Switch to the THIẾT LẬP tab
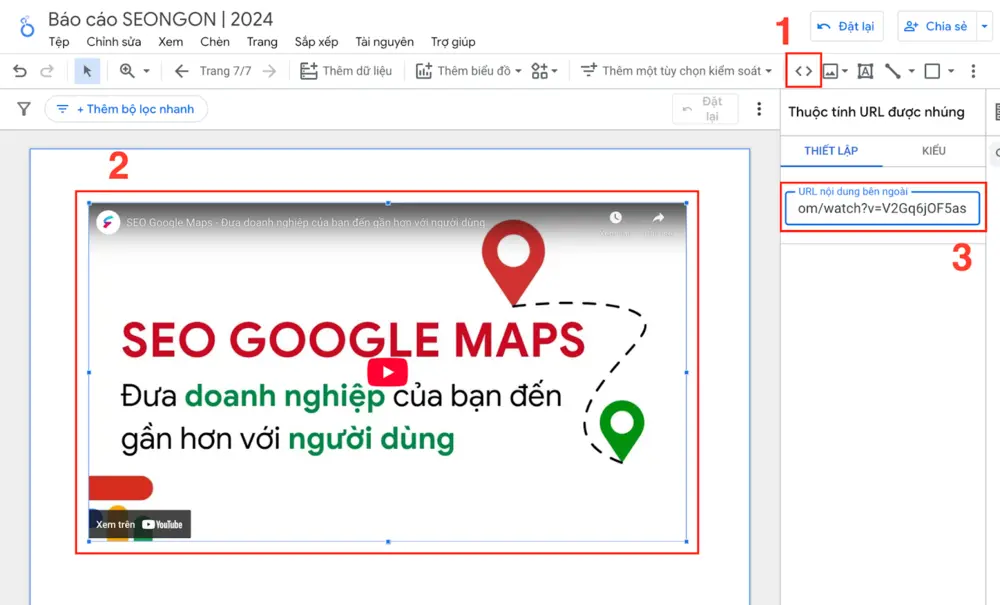The width and height of the screenshot is (1000, 605). coord(831,151)
